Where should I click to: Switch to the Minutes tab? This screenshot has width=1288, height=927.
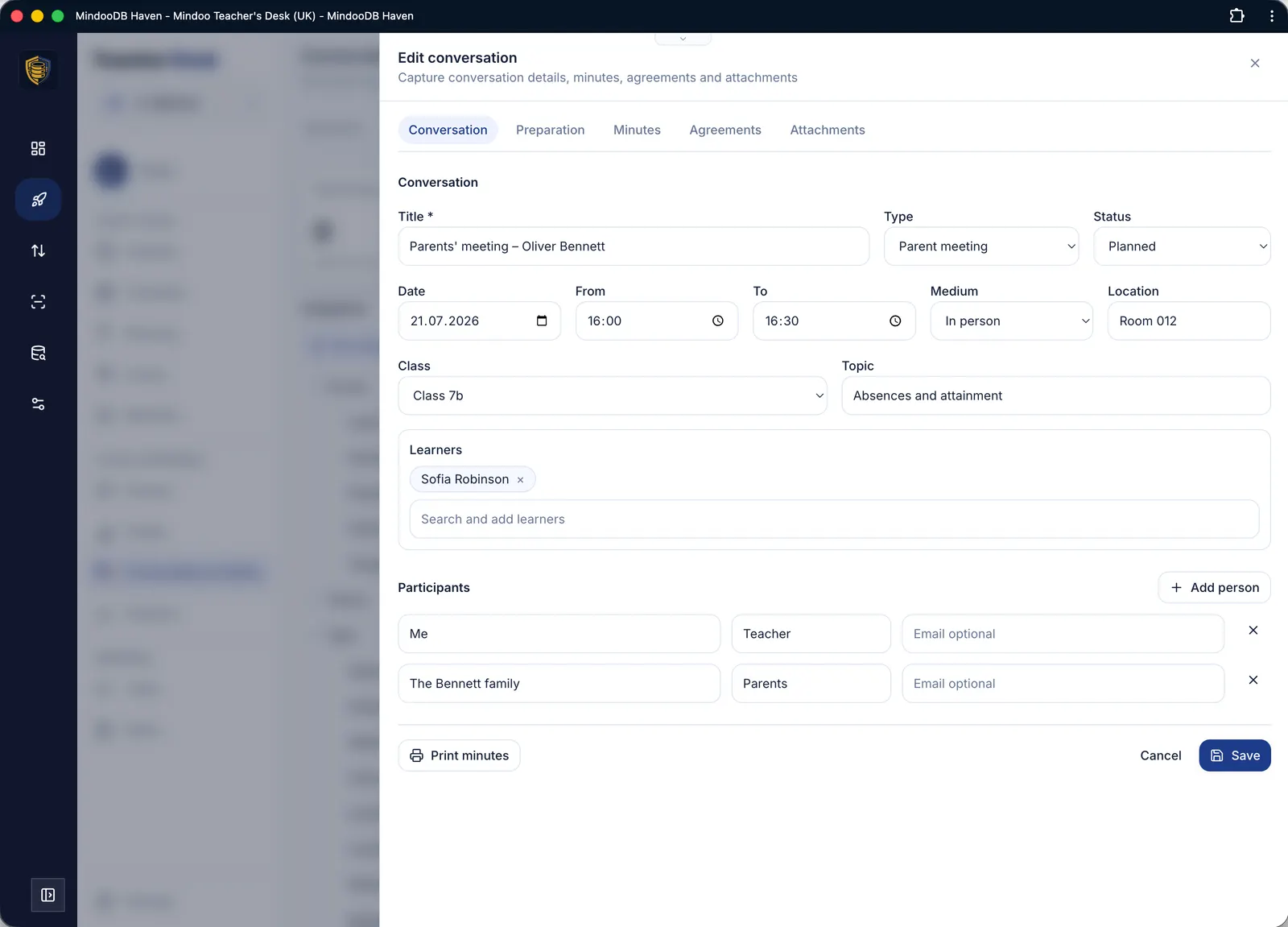(637, 130)
